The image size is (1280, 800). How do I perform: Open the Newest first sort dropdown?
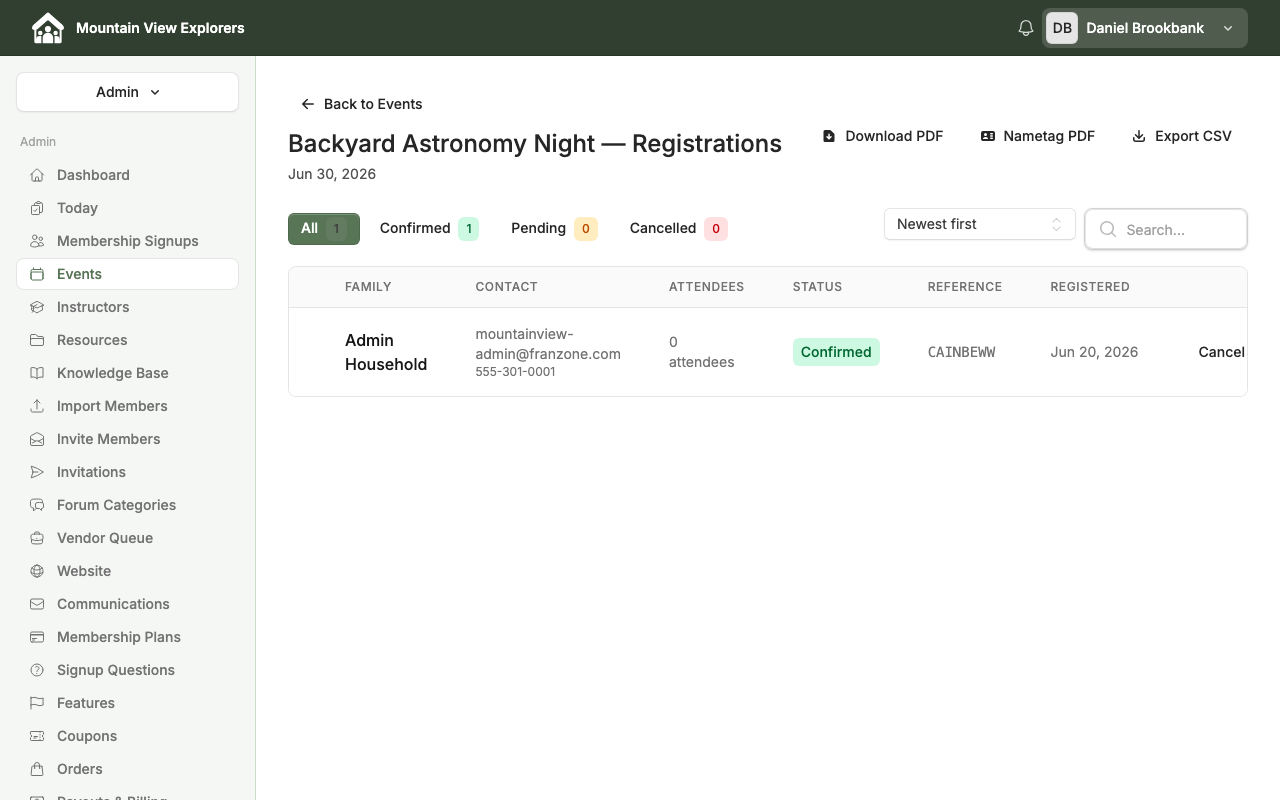point(980,224)
